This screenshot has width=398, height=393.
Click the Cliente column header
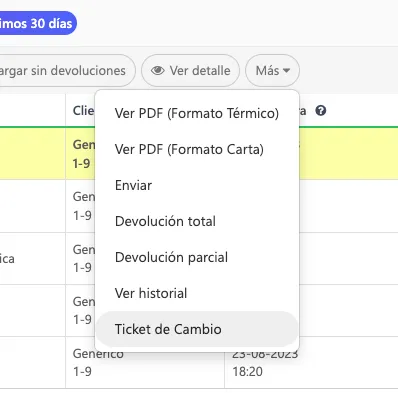(x=83, y=111)
